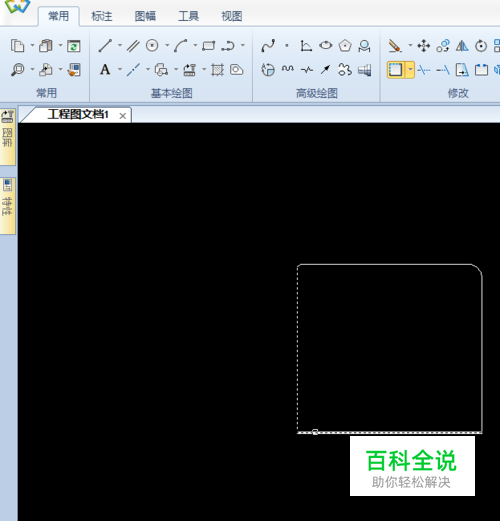Select the Circle drawing tool

tap(152, 45)
